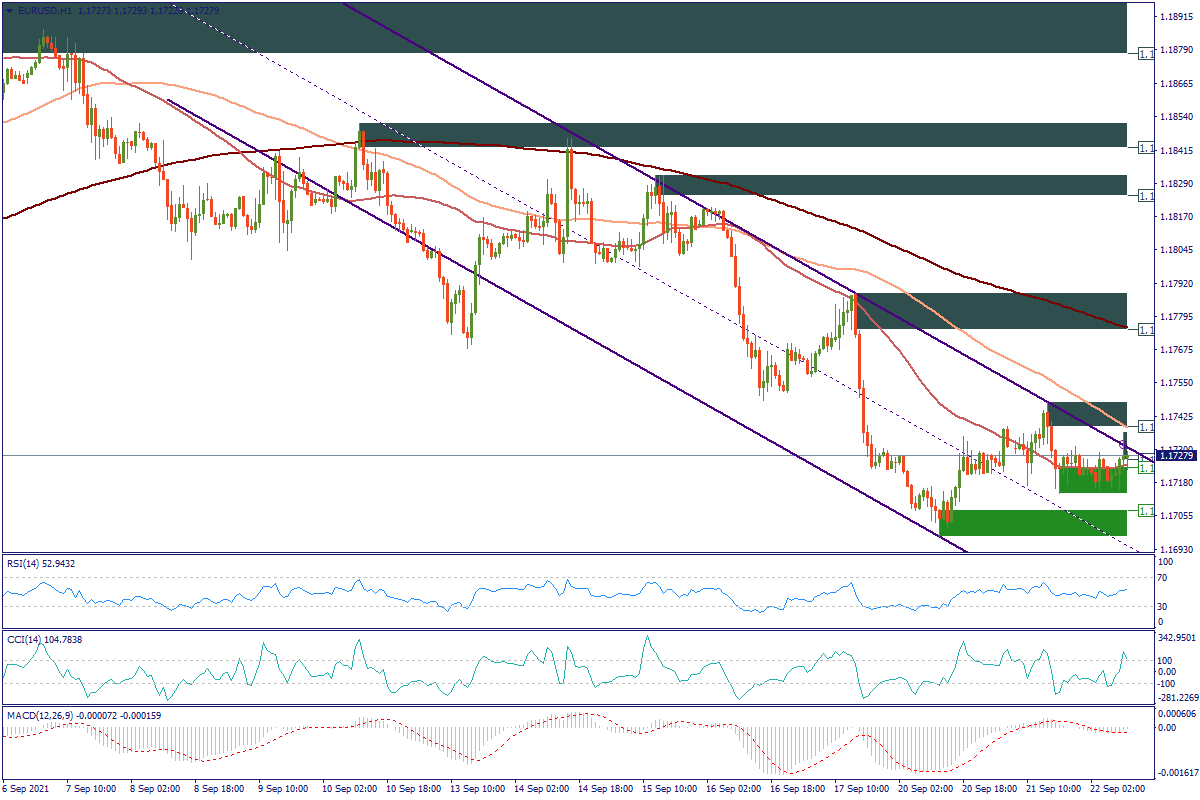1200x800 pixels.
Task: Click the price tag beside the top resistance zone
Action: 1146,53
